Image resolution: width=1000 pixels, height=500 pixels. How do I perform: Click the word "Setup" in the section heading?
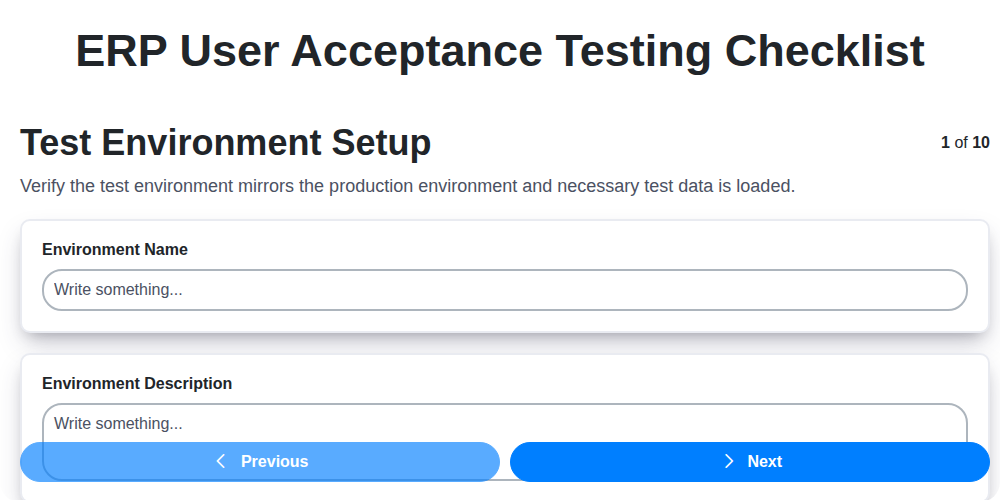tap(380, 143)
